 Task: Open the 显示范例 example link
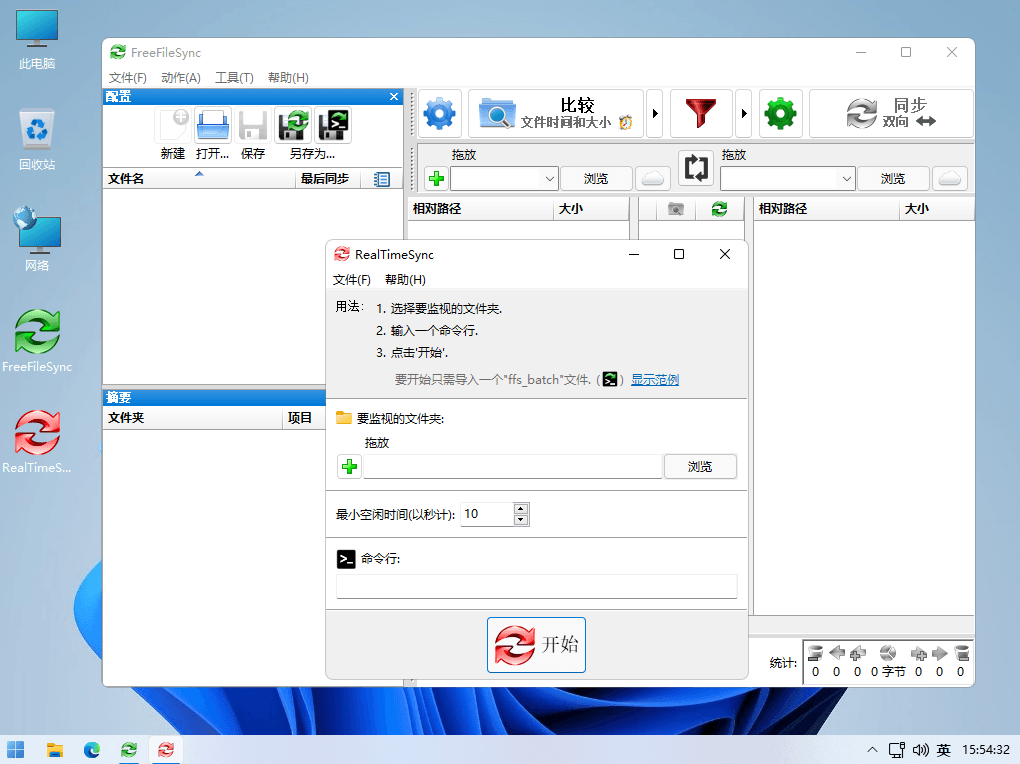tap(654, 379)
